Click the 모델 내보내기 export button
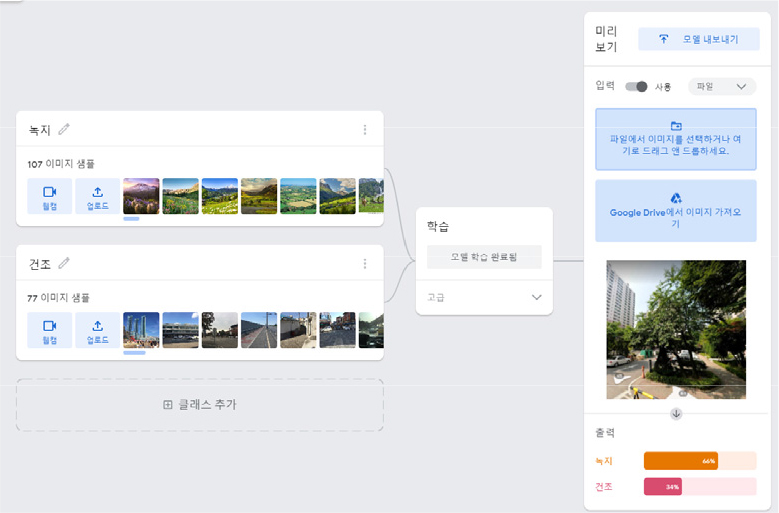Viewport: 779px width, 513px height. (699, 39)
